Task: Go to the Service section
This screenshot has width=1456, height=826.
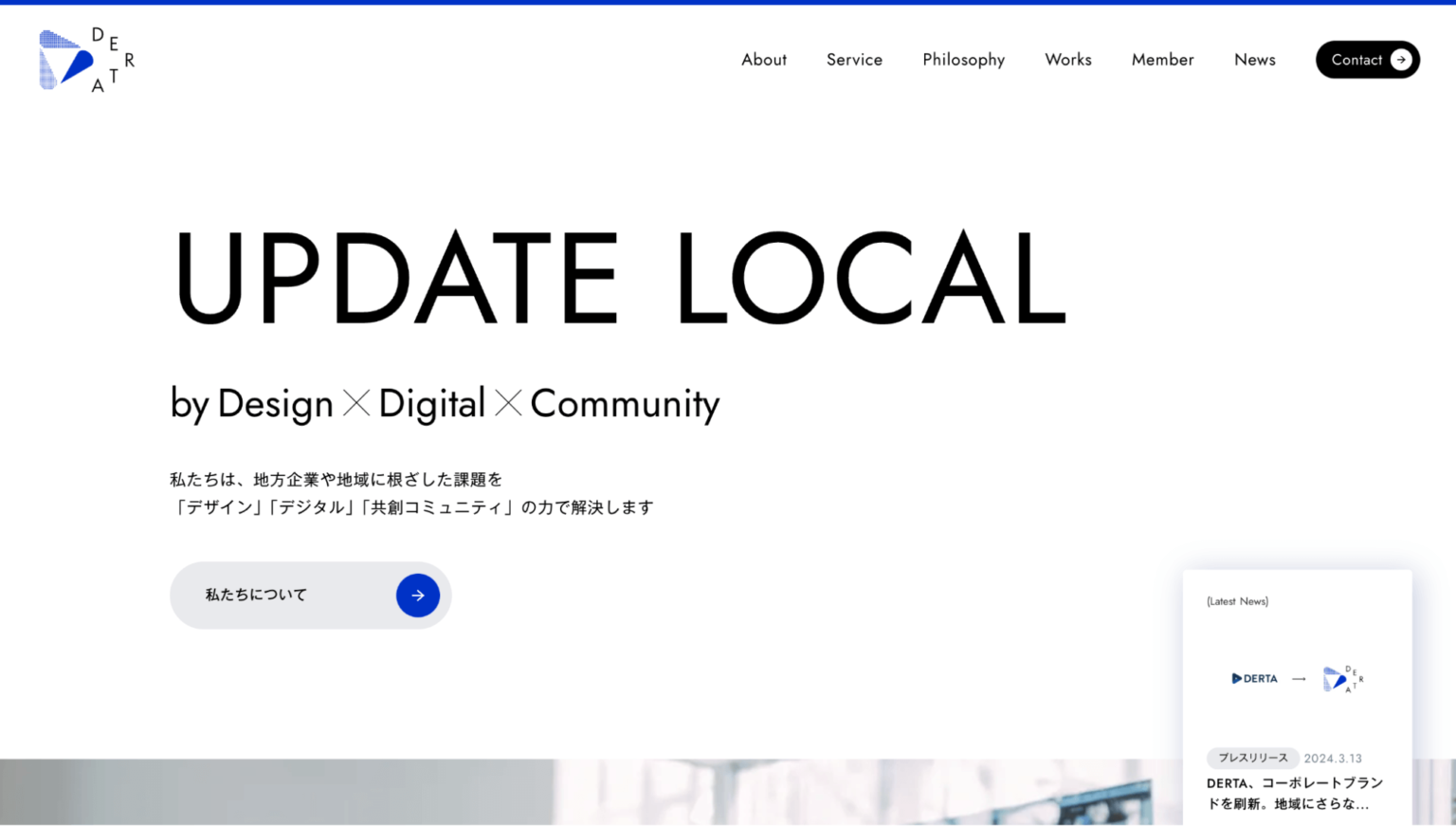Action: pos(854,60)
